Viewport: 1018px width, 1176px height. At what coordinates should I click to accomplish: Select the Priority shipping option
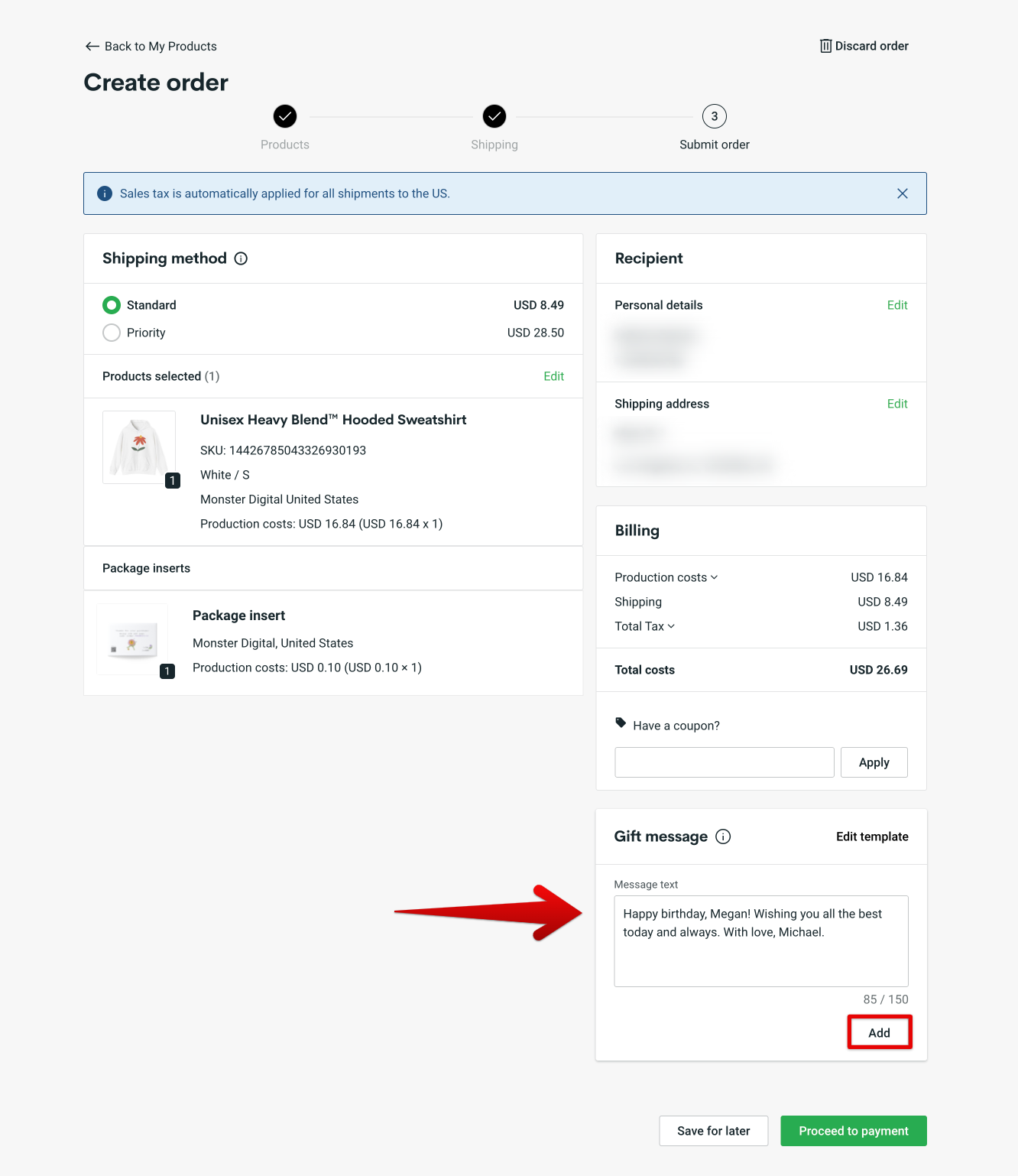coord(111,333)
